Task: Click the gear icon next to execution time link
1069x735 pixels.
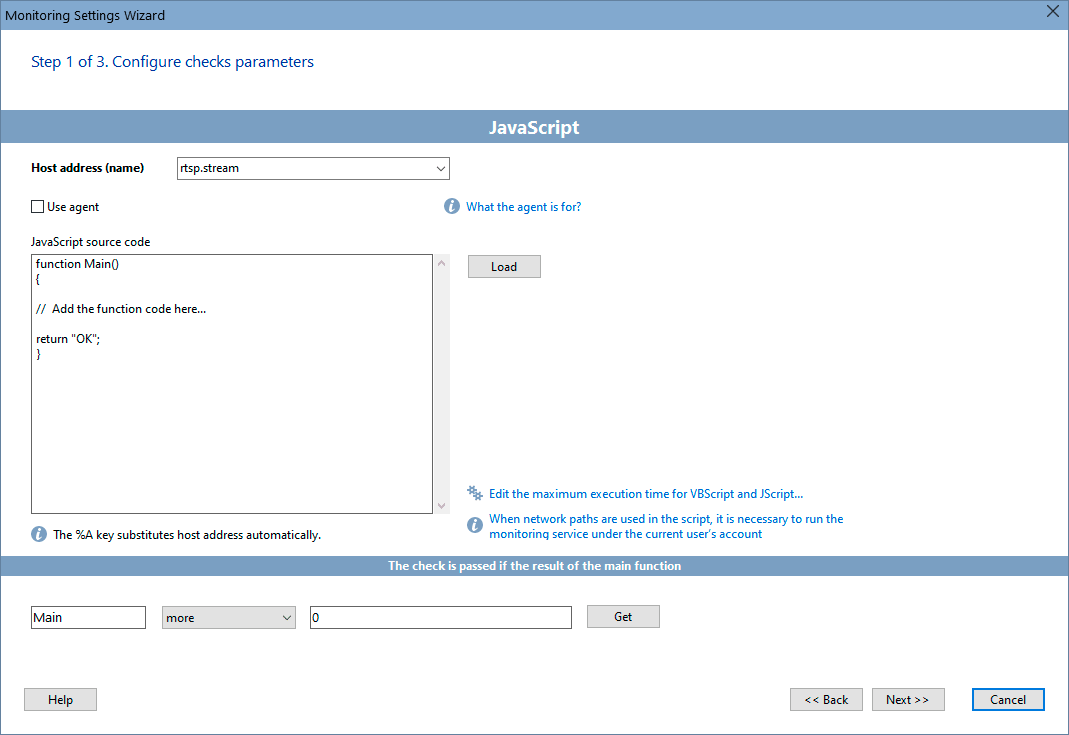Action: pos(475,493)
